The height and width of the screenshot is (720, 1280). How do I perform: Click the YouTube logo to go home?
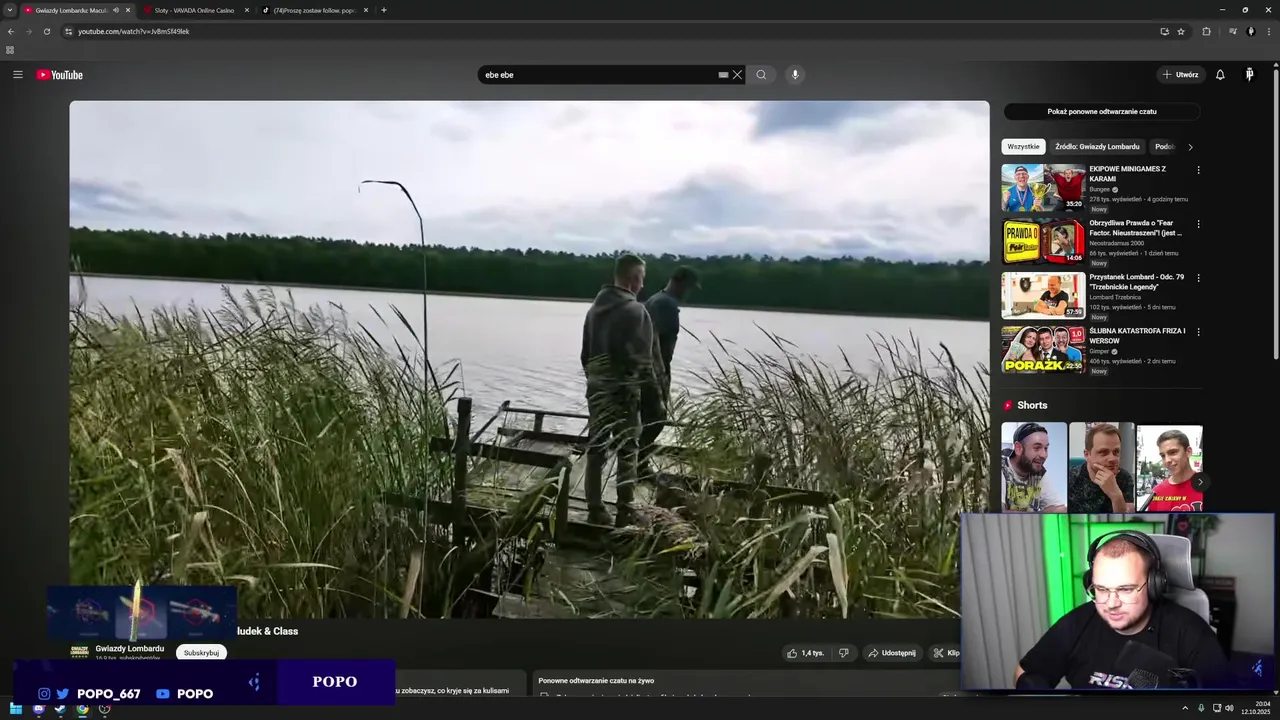click(x=60, y=75)
